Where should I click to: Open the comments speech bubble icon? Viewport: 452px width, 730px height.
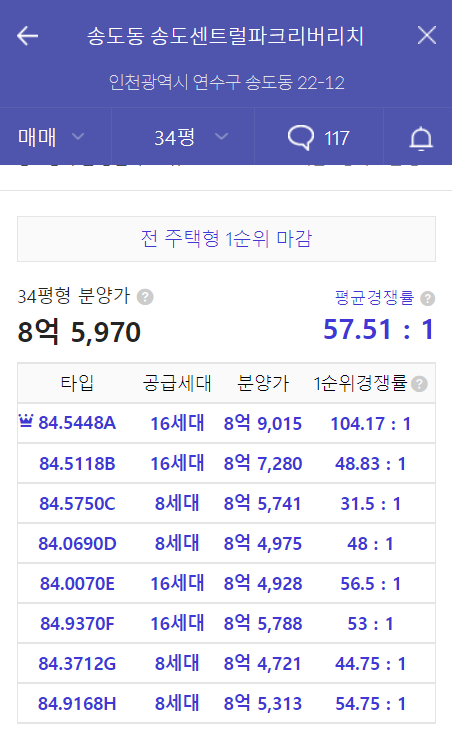tap(301, 138)
